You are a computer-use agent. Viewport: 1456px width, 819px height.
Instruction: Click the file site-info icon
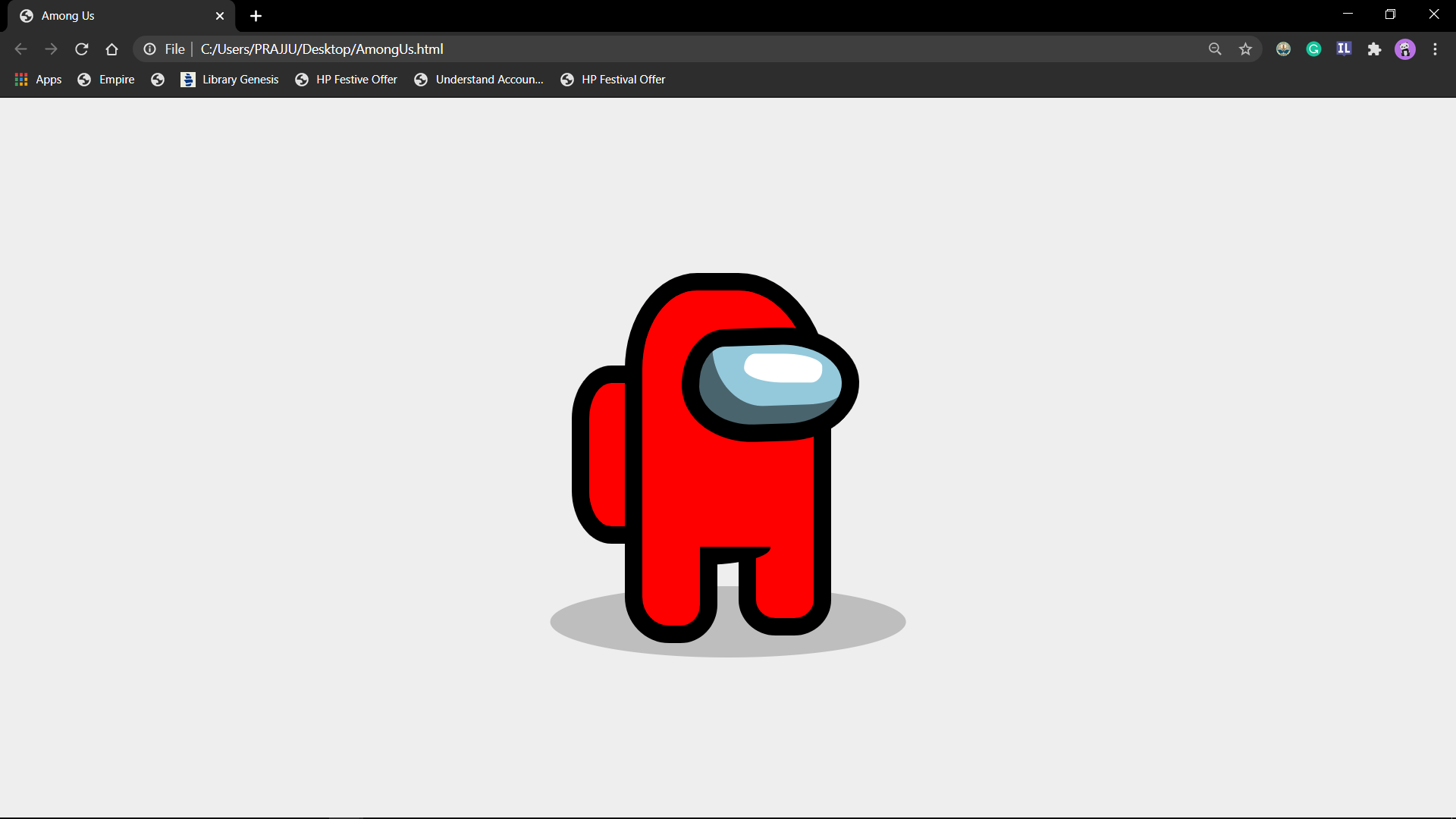(150, 49)
